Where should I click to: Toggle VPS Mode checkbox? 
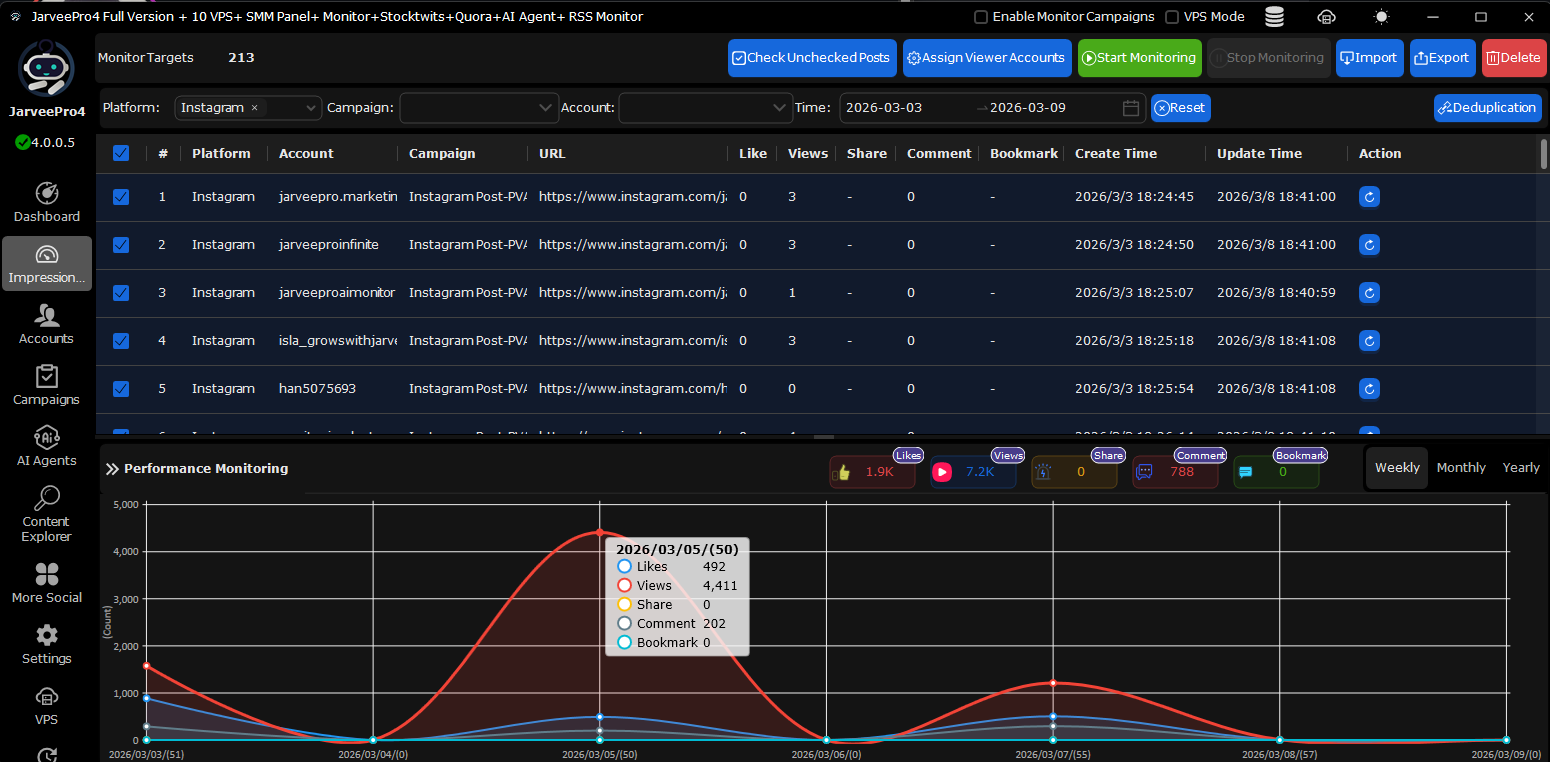pyautogui.click(x=1173, y=17)
